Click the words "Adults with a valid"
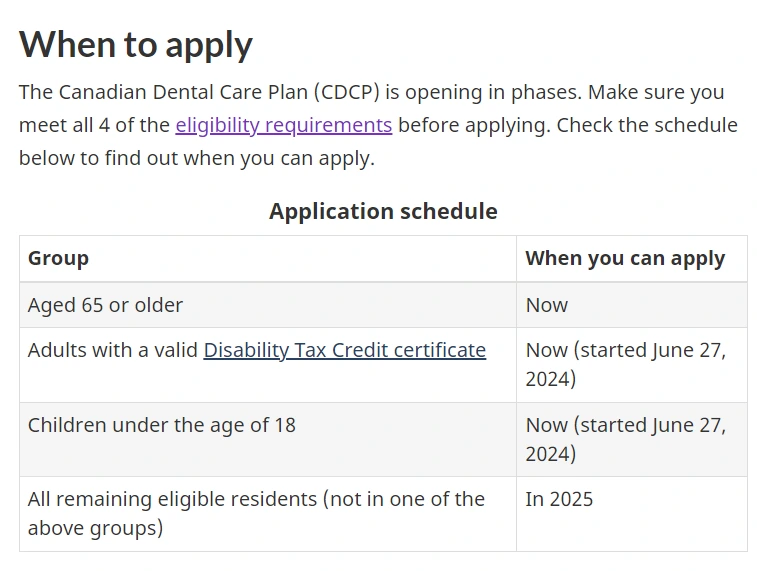The image size is (757, 571). point(113,350)
